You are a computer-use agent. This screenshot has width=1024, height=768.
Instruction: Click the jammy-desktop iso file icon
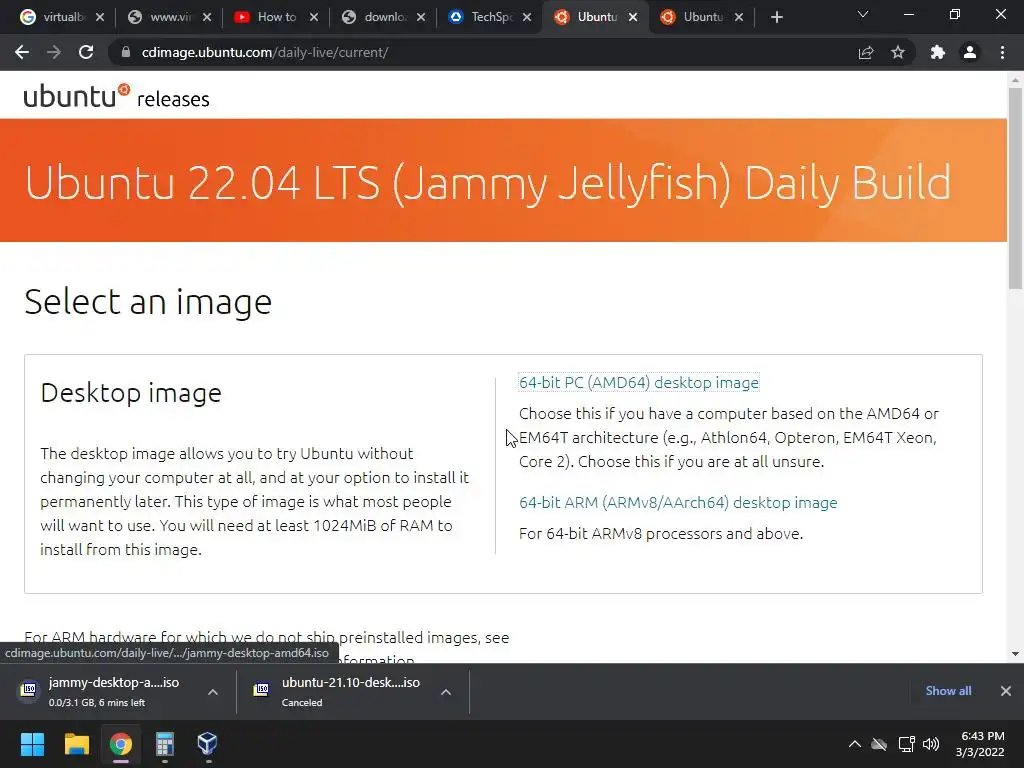[29, 689]
